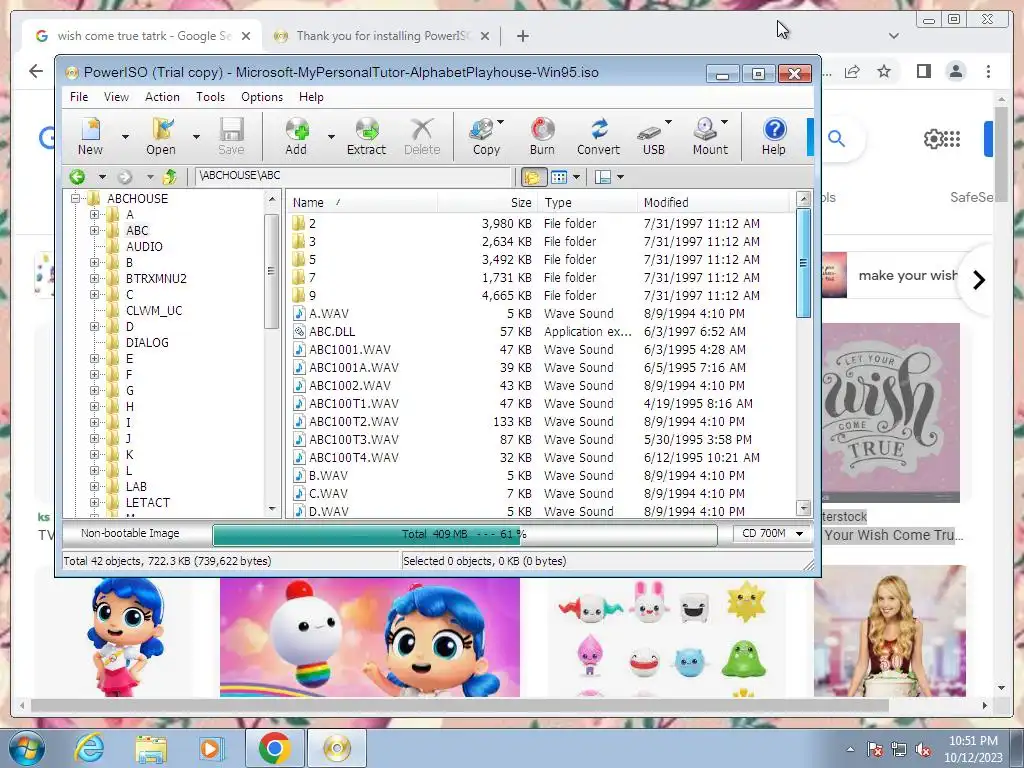Open Chrome three-dot menu
The width and height of the screenshot is (1024, 768).
988,71
